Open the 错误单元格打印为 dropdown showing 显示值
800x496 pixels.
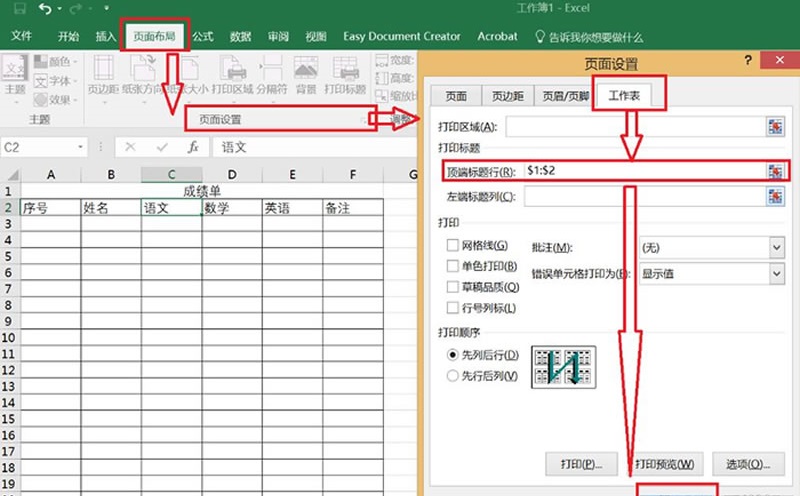(712, 274)
